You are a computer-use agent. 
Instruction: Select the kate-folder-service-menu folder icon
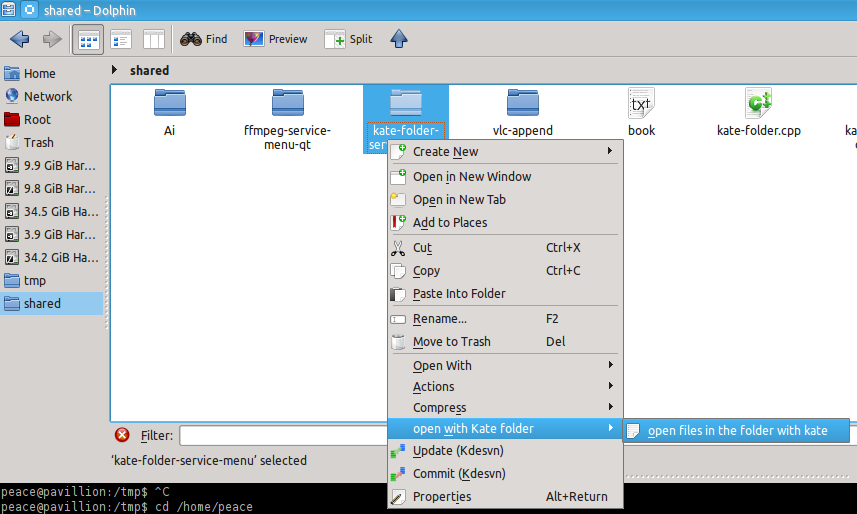pyautogui.click(x=406, y=103)
